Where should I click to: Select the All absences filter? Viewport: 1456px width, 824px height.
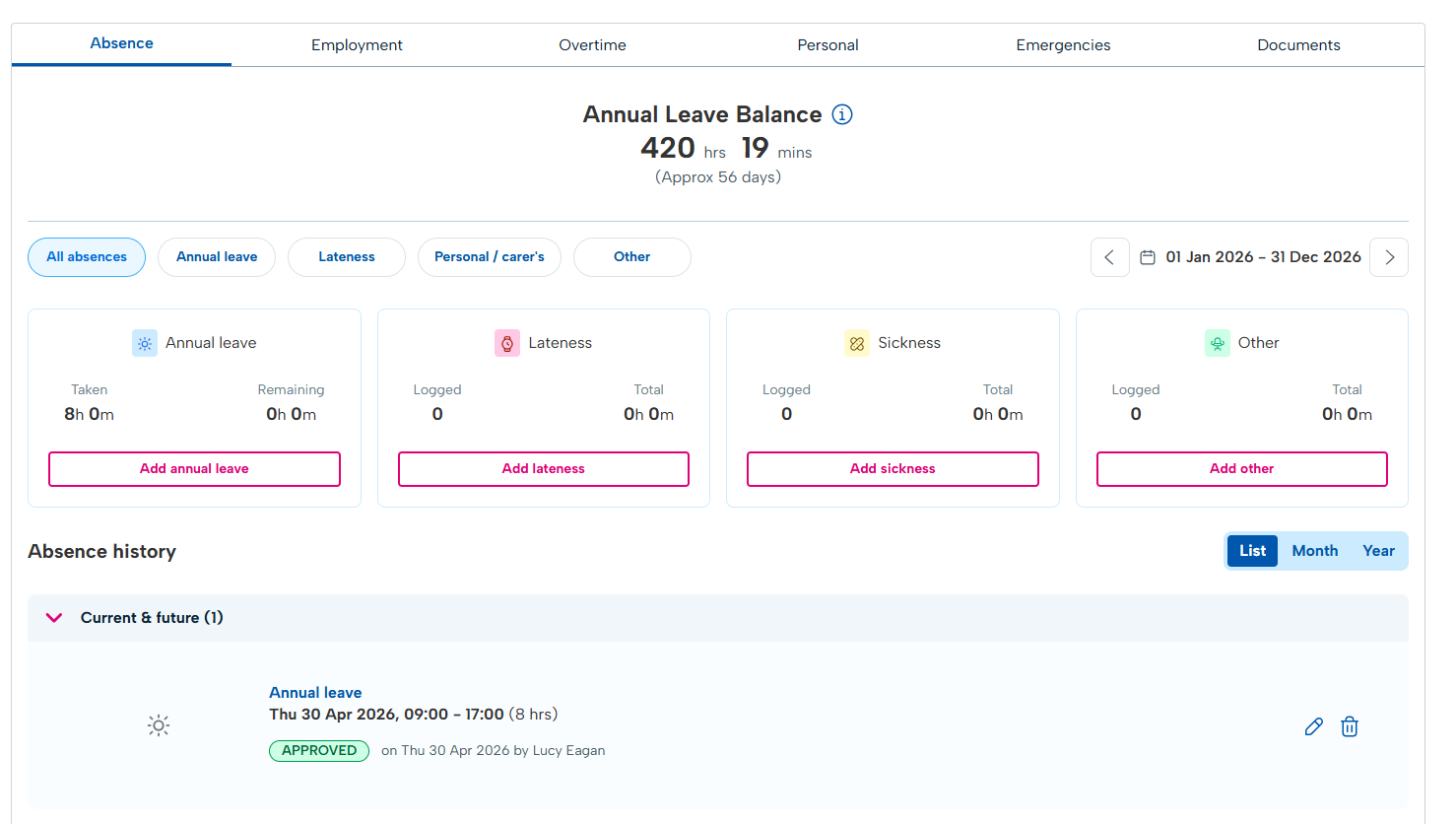(x=87, y=257)
